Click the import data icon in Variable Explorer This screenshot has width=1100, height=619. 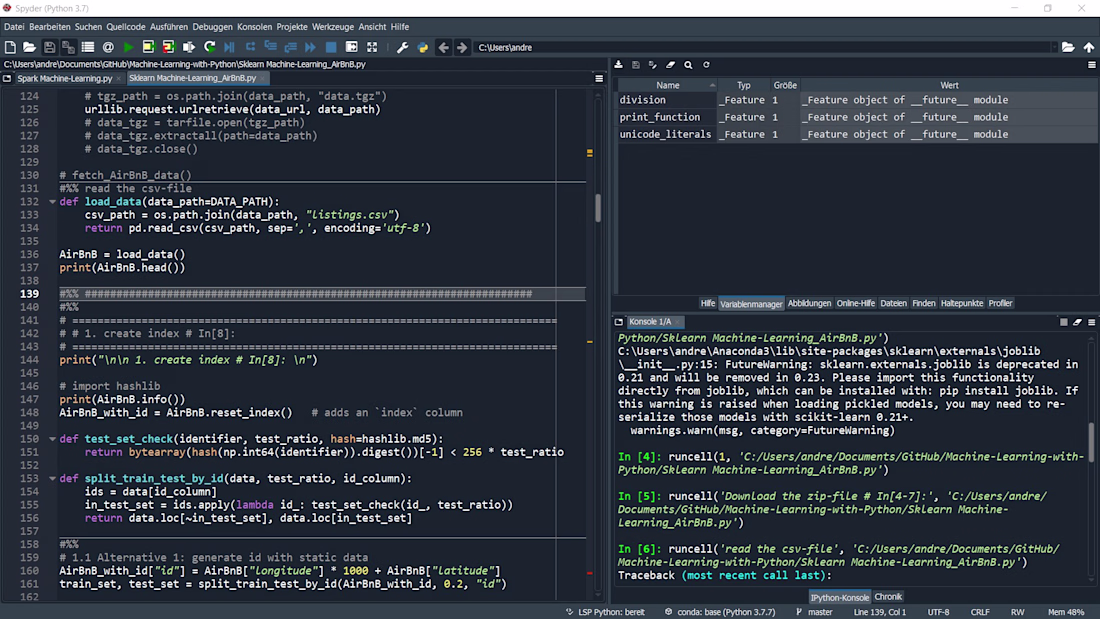tap(619, 65)
